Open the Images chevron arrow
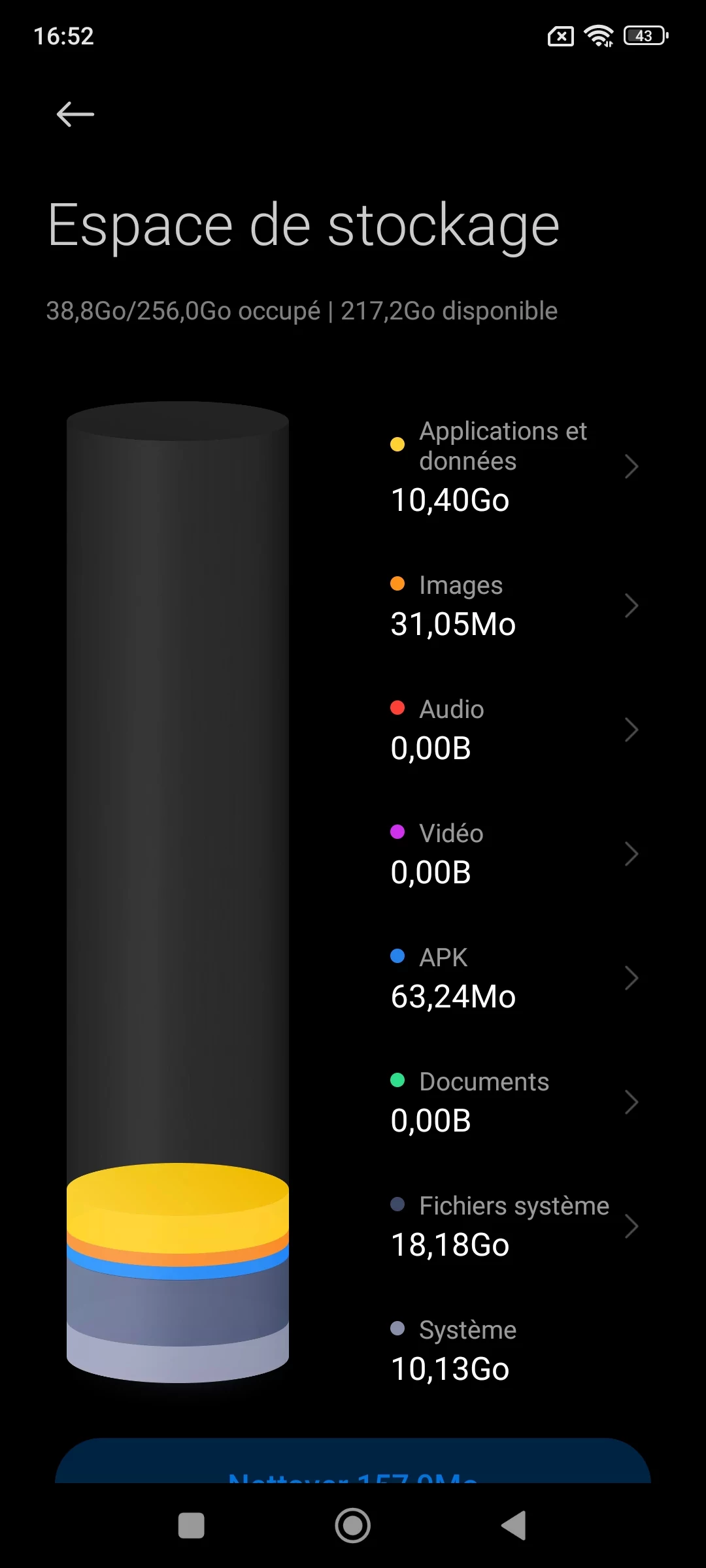 pyautogui.click(x=631, y=606)
